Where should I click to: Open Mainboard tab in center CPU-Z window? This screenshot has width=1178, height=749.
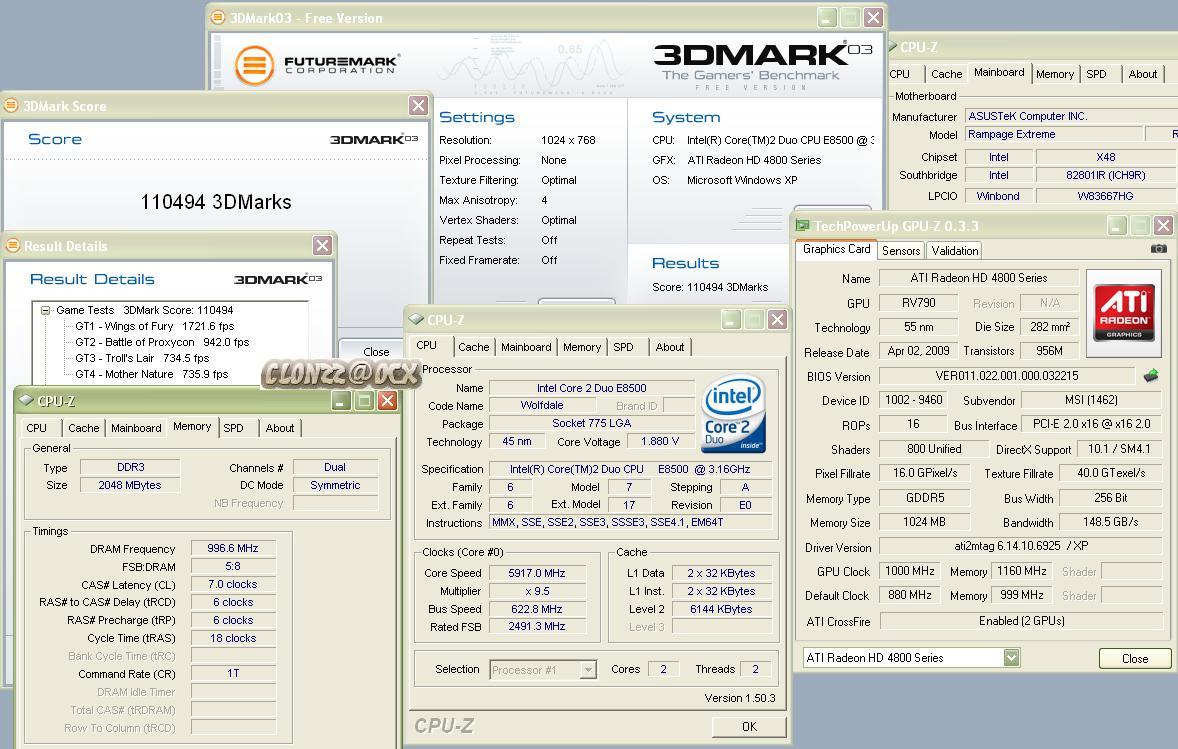tap(526, 347)
